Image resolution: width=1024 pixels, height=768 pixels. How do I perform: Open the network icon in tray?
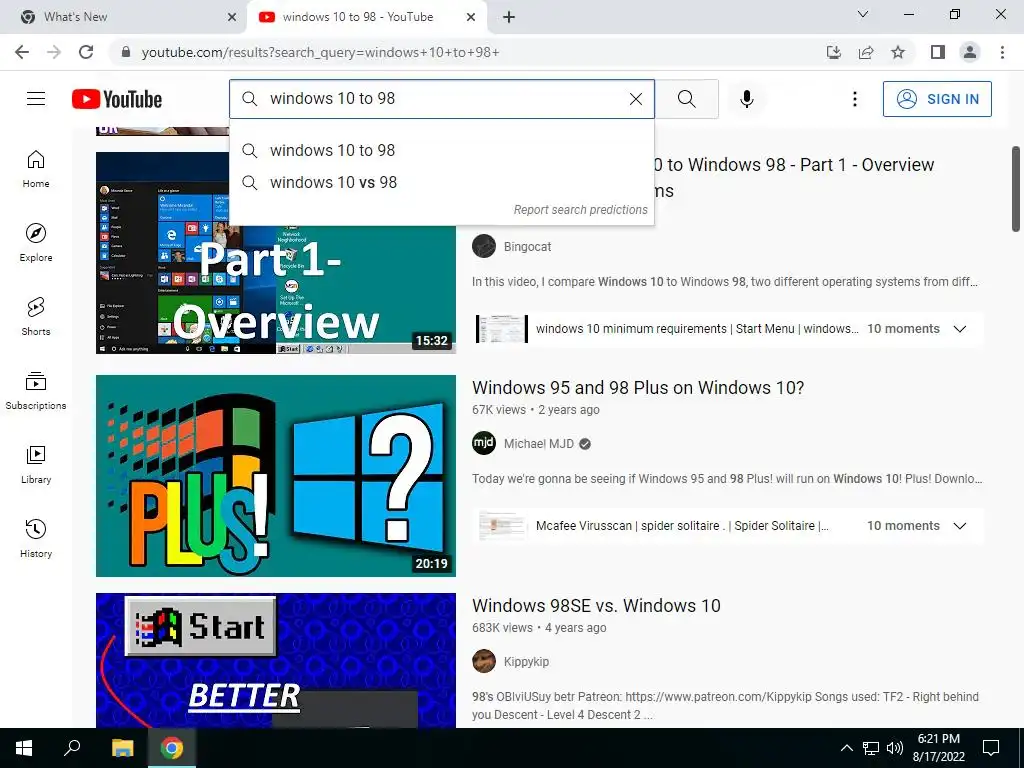pyautogui.click(x=871, y=748)
